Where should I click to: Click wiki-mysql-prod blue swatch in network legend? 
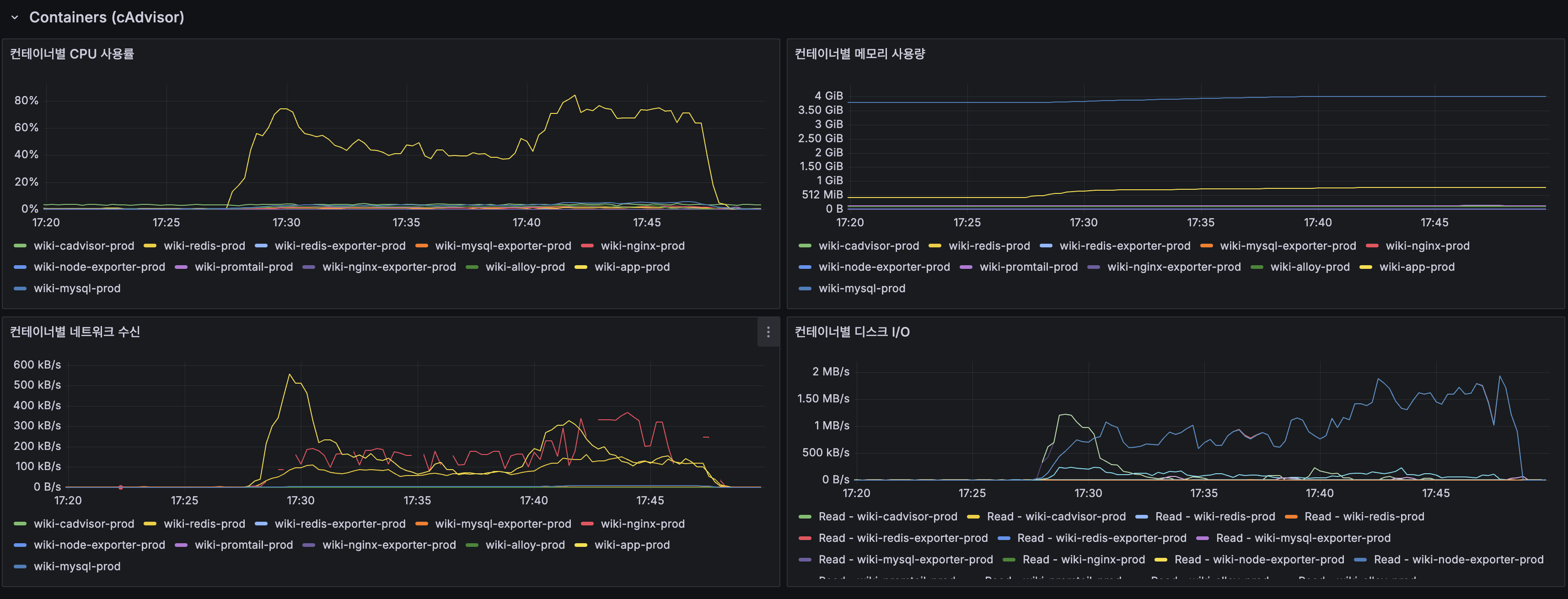click(20, 567)
